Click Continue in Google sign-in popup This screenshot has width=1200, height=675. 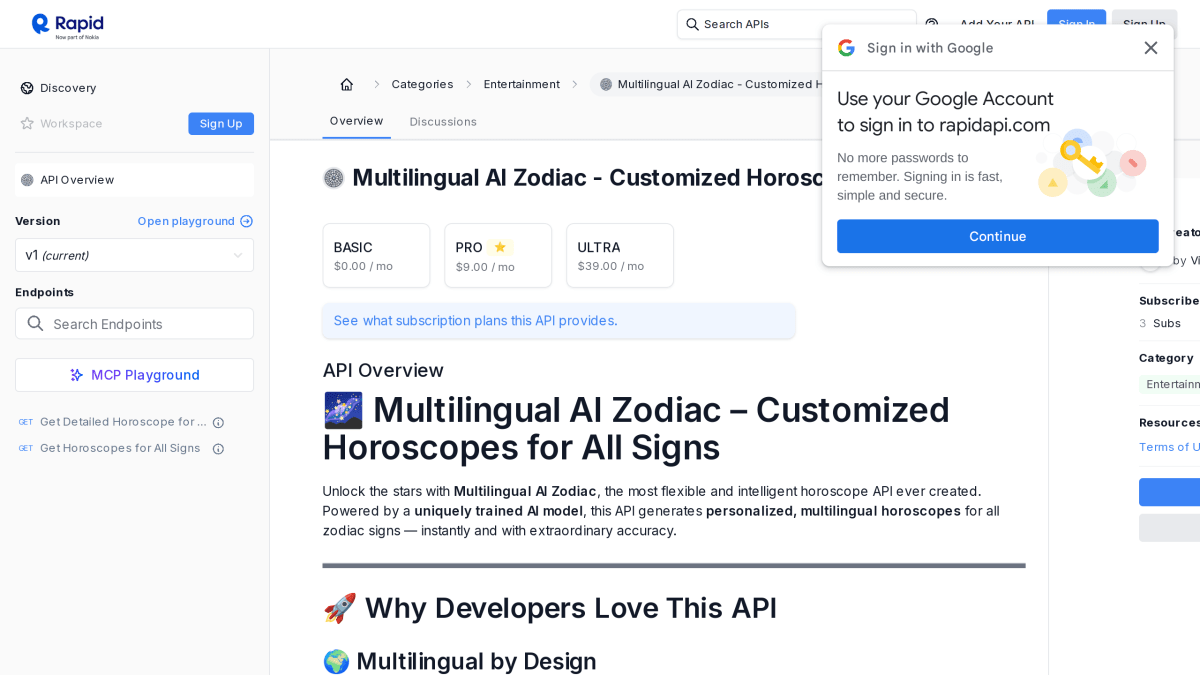[x=997, y=236]
